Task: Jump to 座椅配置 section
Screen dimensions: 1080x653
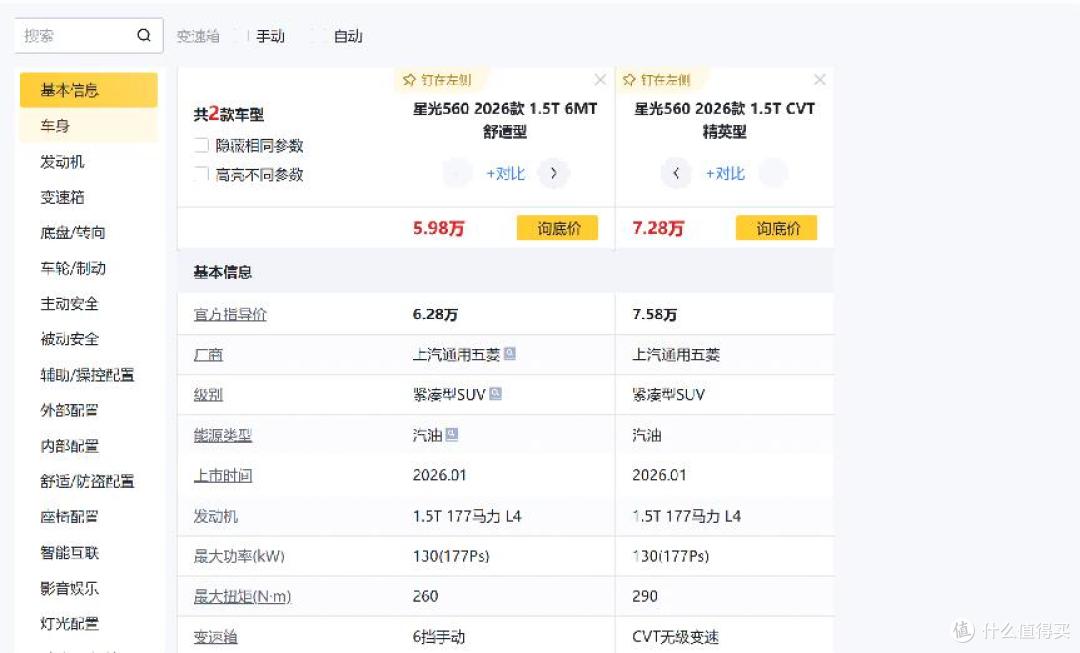Action: click(x=70, y=517)
